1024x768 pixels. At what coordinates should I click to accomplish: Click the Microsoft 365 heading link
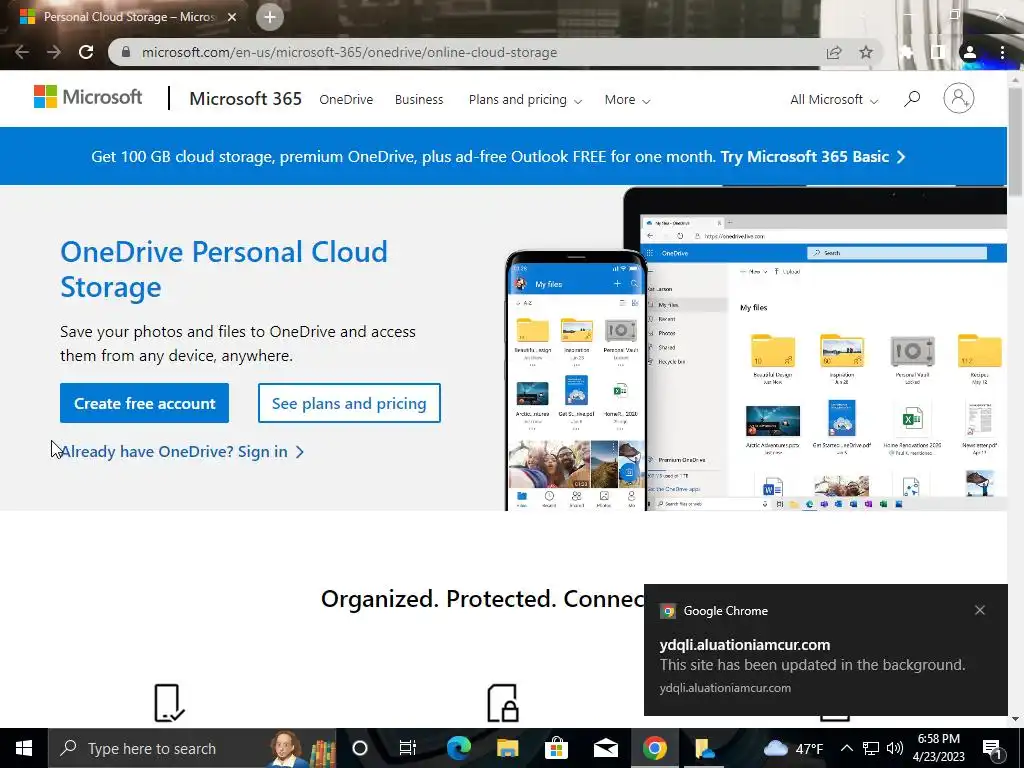tap(246, 99)
